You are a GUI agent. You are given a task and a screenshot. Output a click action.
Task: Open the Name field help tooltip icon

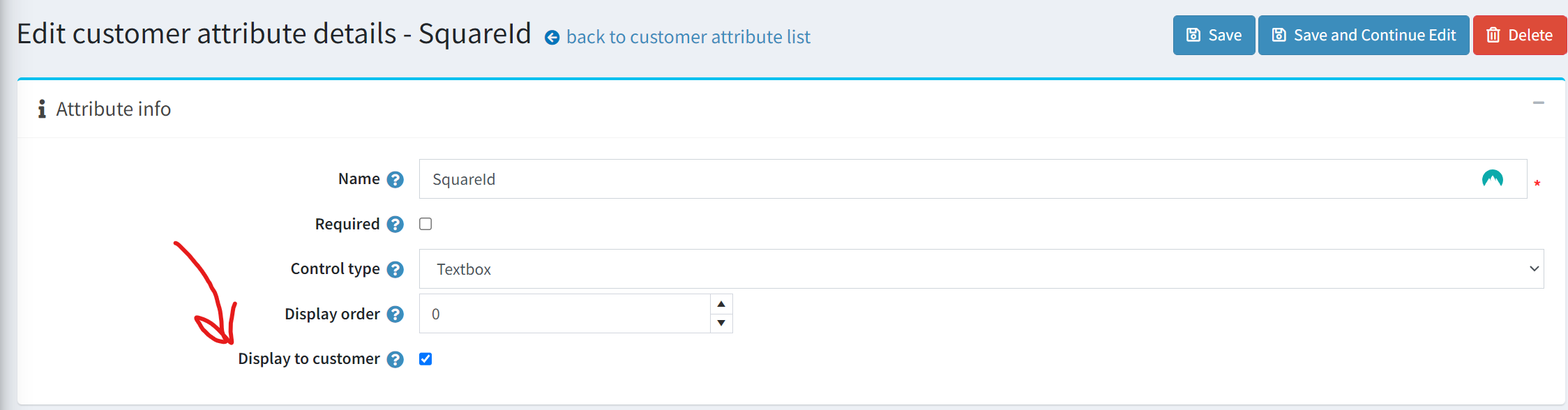coord(395,179)
